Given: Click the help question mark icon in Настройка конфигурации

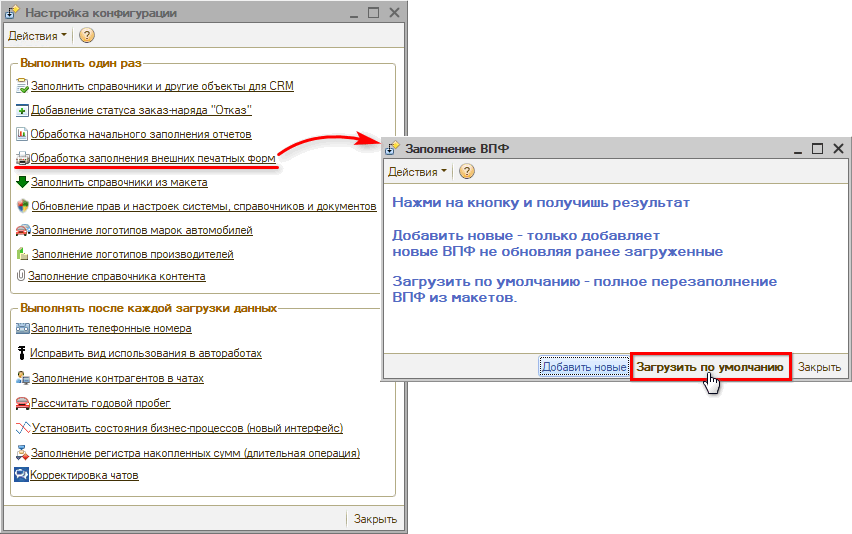Looking at the screenshot, I should pyautogui.click(x=87, y=36).
